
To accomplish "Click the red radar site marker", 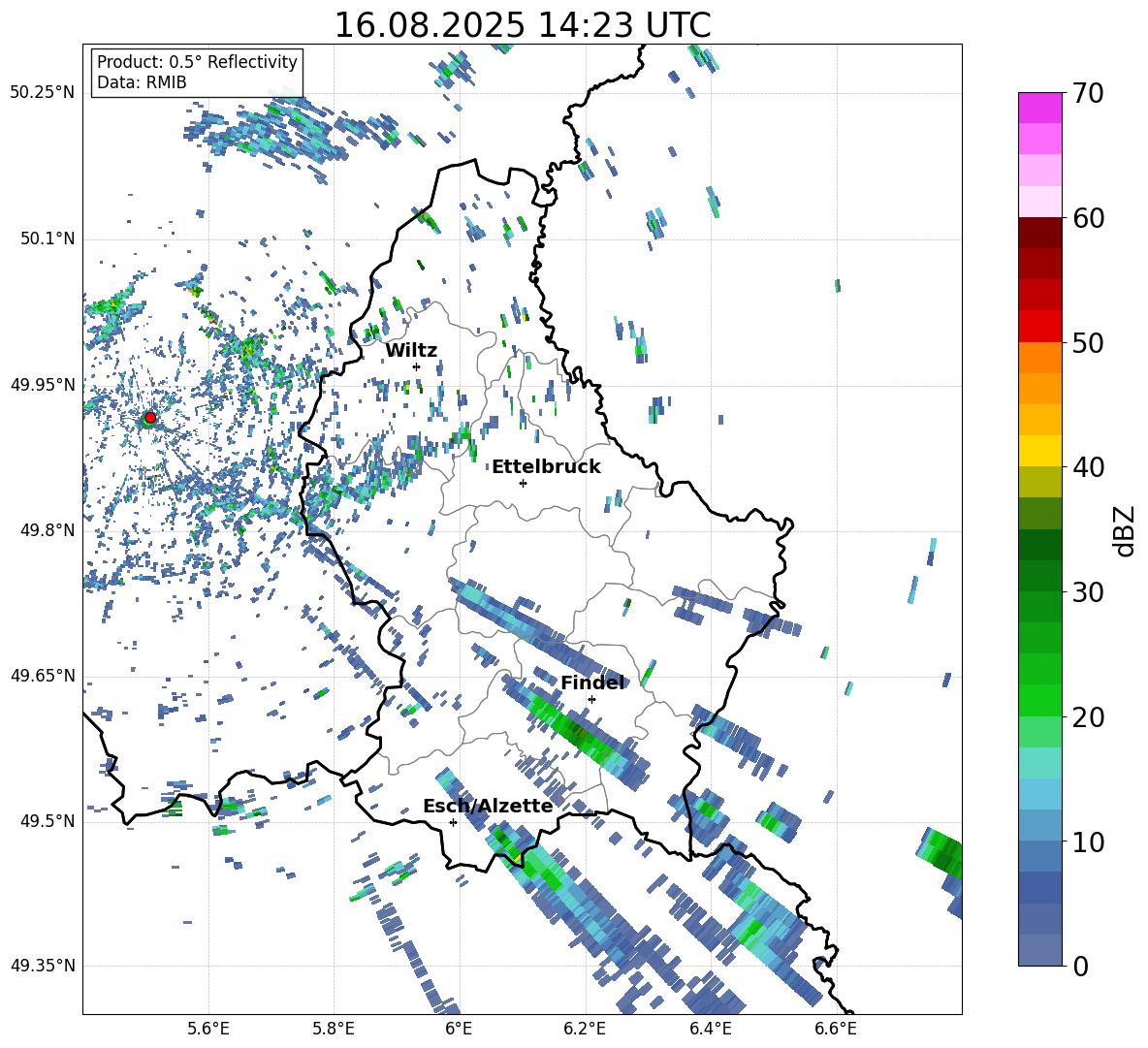I will click(x=150, y=418).
